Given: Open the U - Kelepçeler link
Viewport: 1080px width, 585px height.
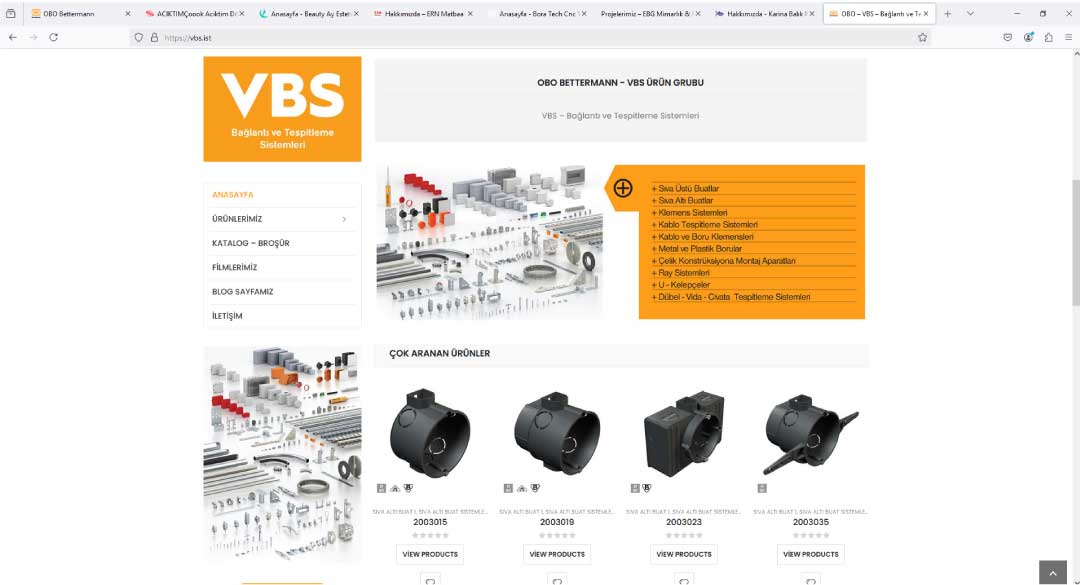Looking at the screenshot, I should point(681,285).
